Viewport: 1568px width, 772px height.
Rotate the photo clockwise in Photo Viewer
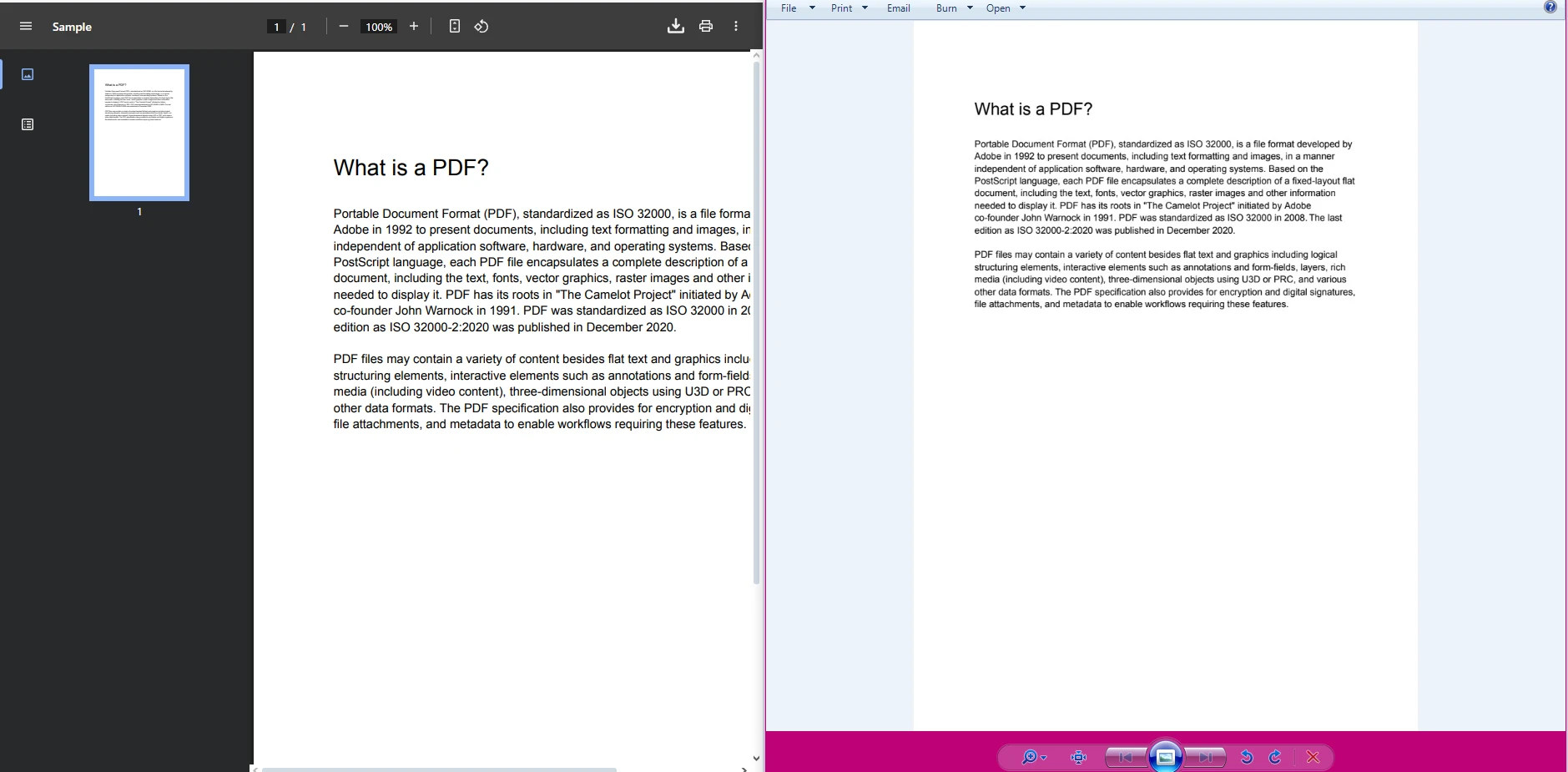pyautogui.click(x=1274, y=757)
